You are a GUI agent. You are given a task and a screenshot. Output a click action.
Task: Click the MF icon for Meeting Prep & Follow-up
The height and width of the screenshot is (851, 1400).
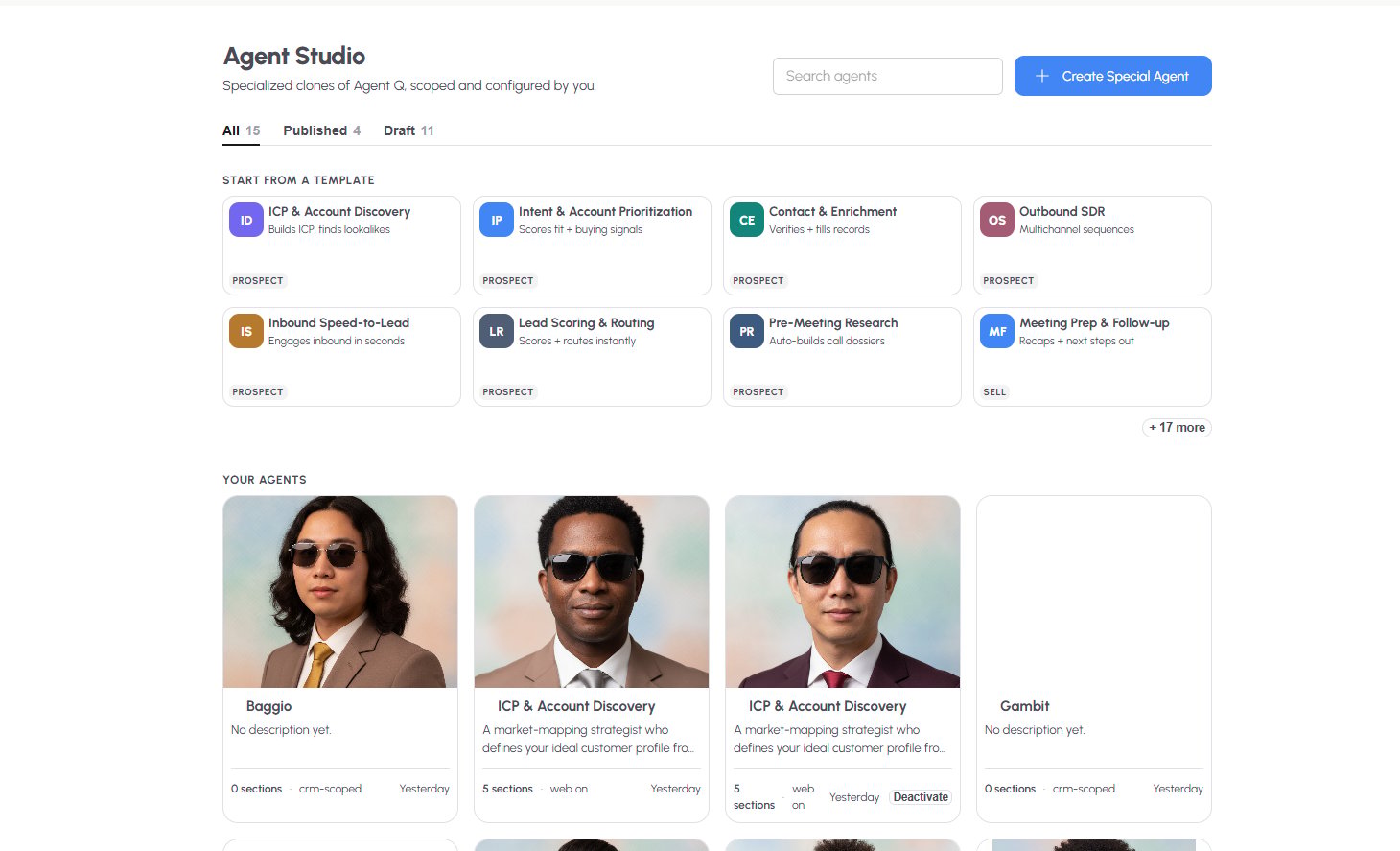click(997, 331)
